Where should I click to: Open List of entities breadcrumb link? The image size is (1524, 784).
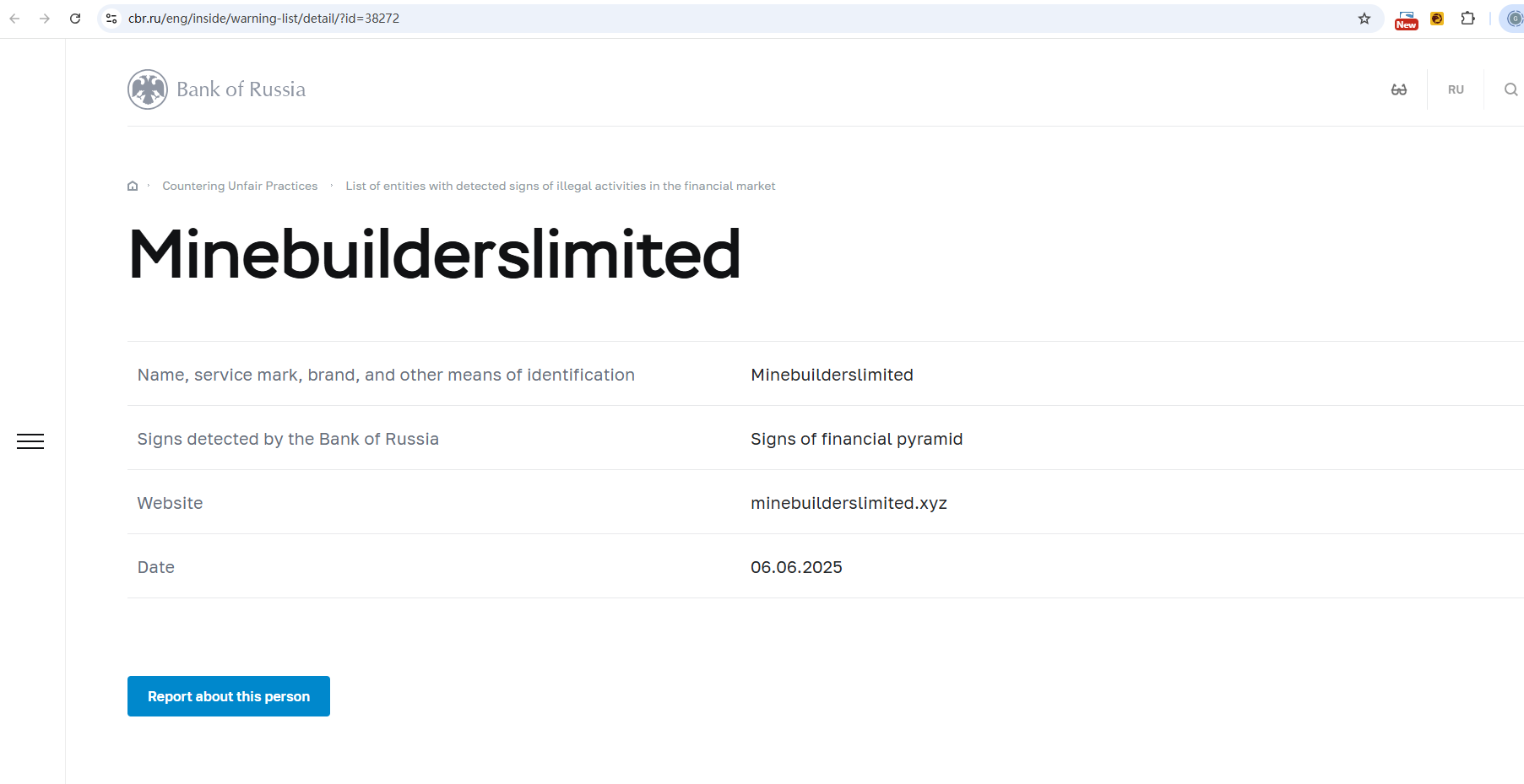tap(560, 187)
